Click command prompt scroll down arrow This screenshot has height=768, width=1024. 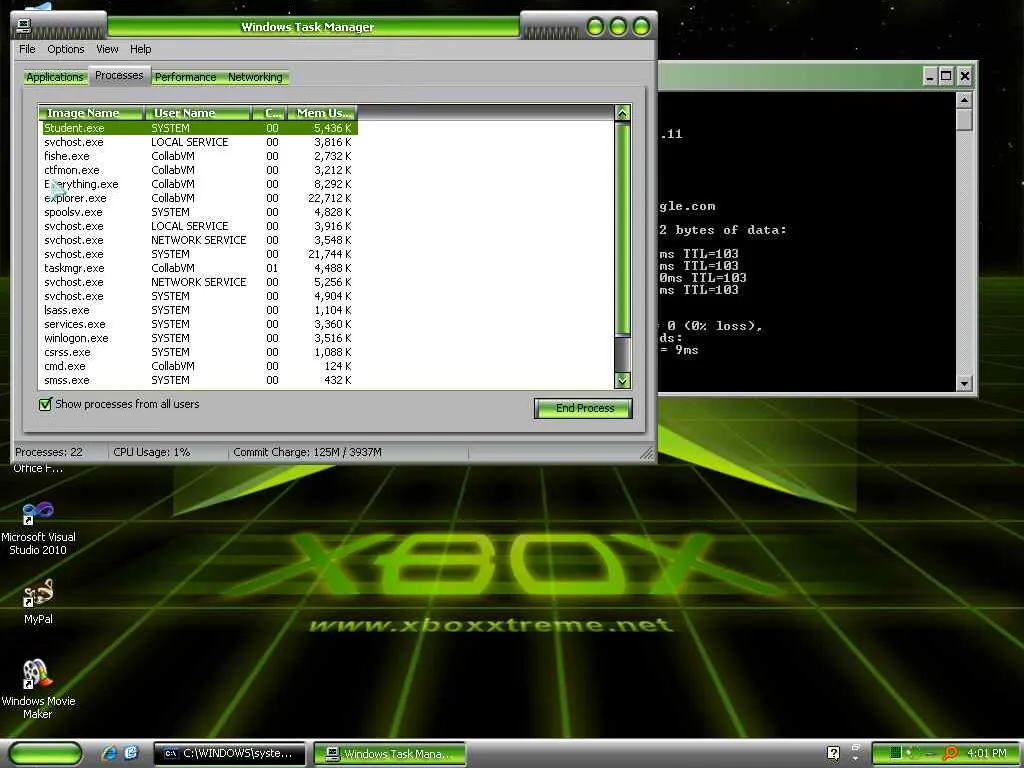(964, 383)
